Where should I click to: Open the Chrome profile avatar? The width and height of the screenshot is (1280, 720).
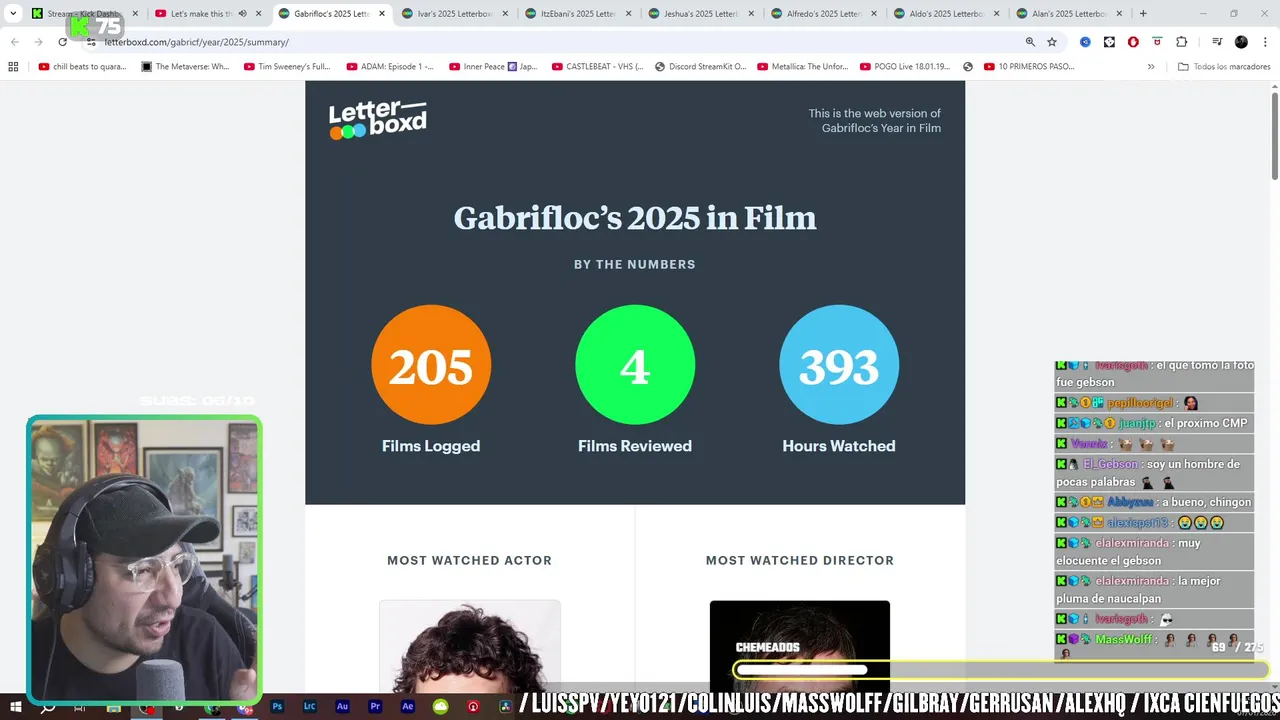point(1241,42)
